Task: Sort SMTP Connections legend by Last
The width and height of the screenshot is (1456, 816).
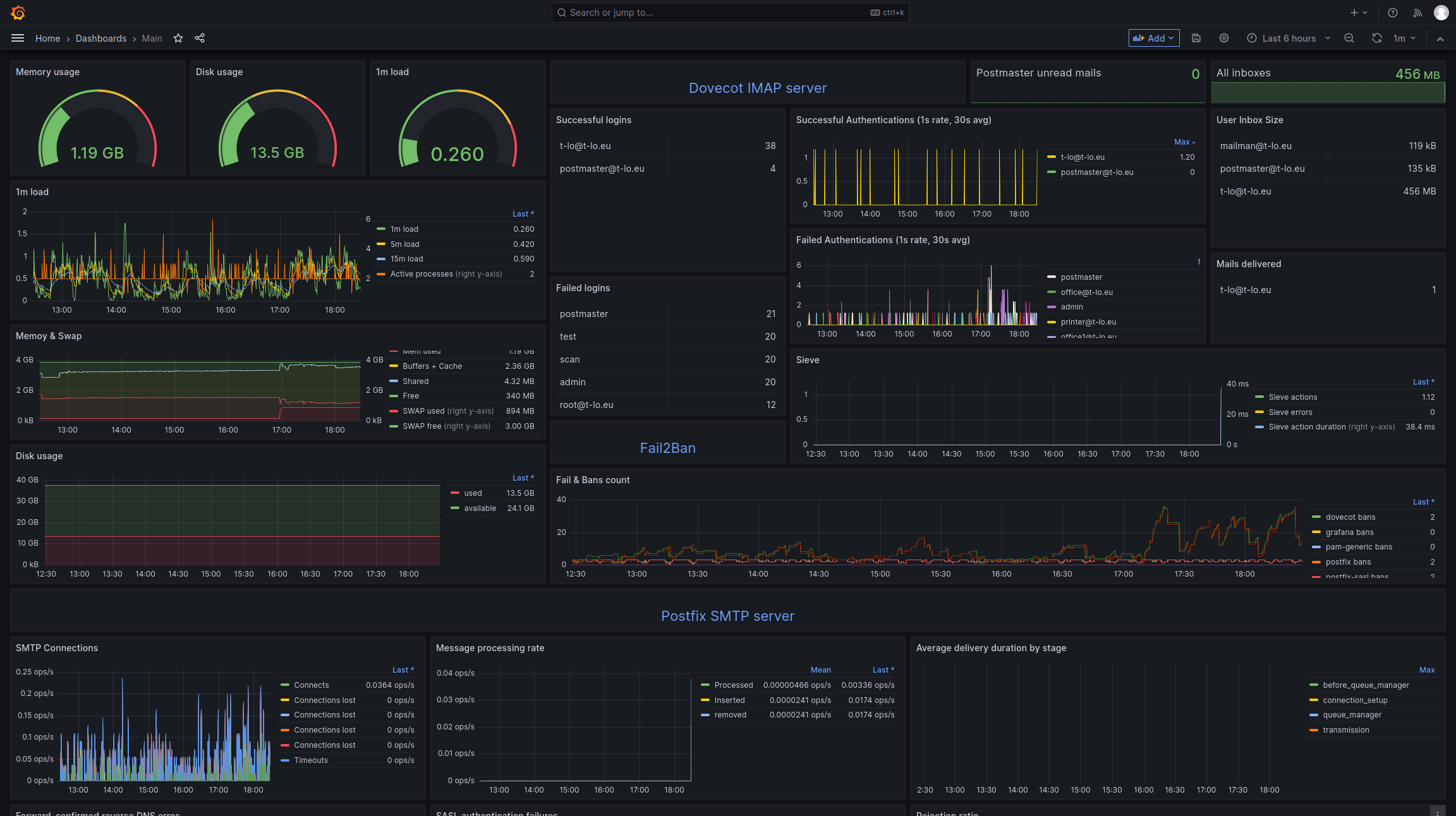Action: (x=403, y=670)
